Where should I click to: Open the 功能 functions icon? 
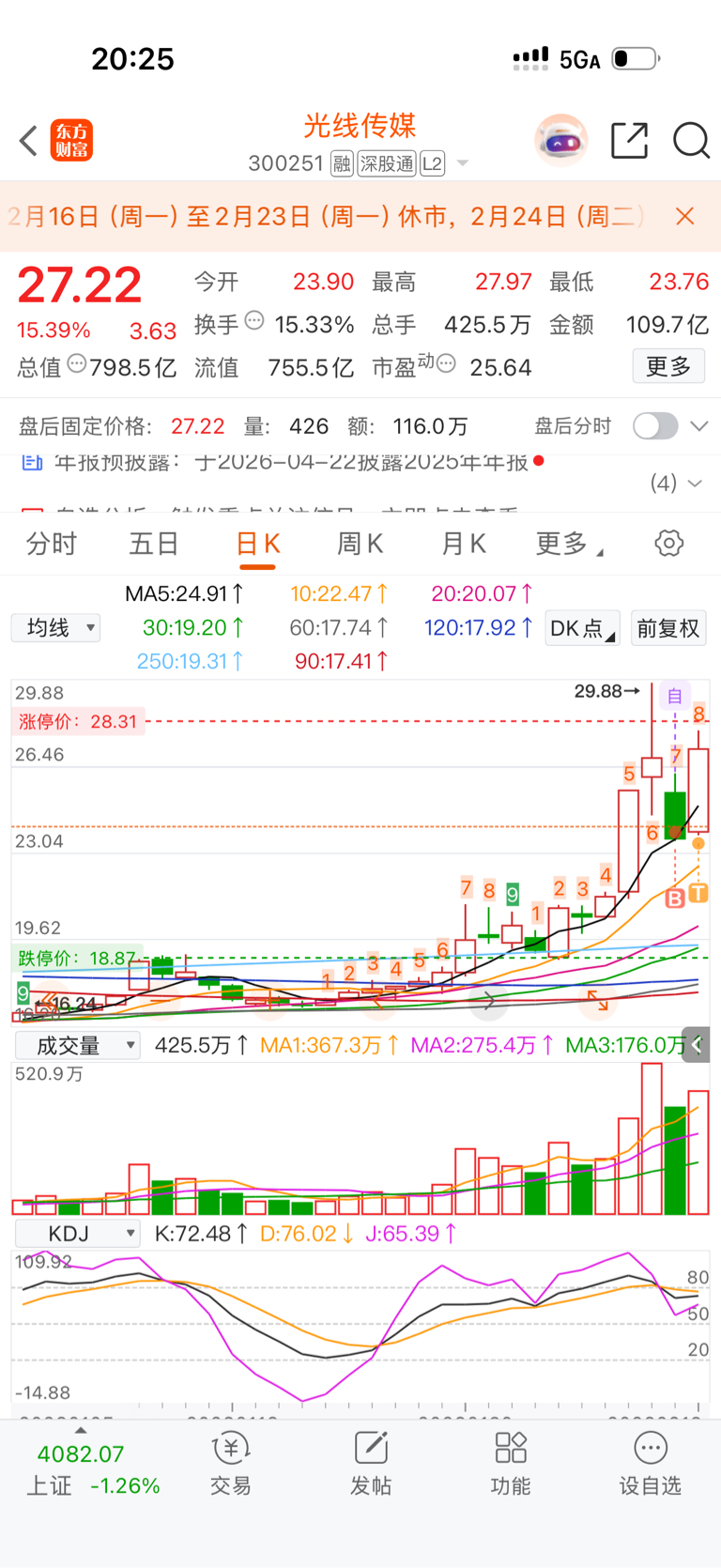coord(511,1465)
